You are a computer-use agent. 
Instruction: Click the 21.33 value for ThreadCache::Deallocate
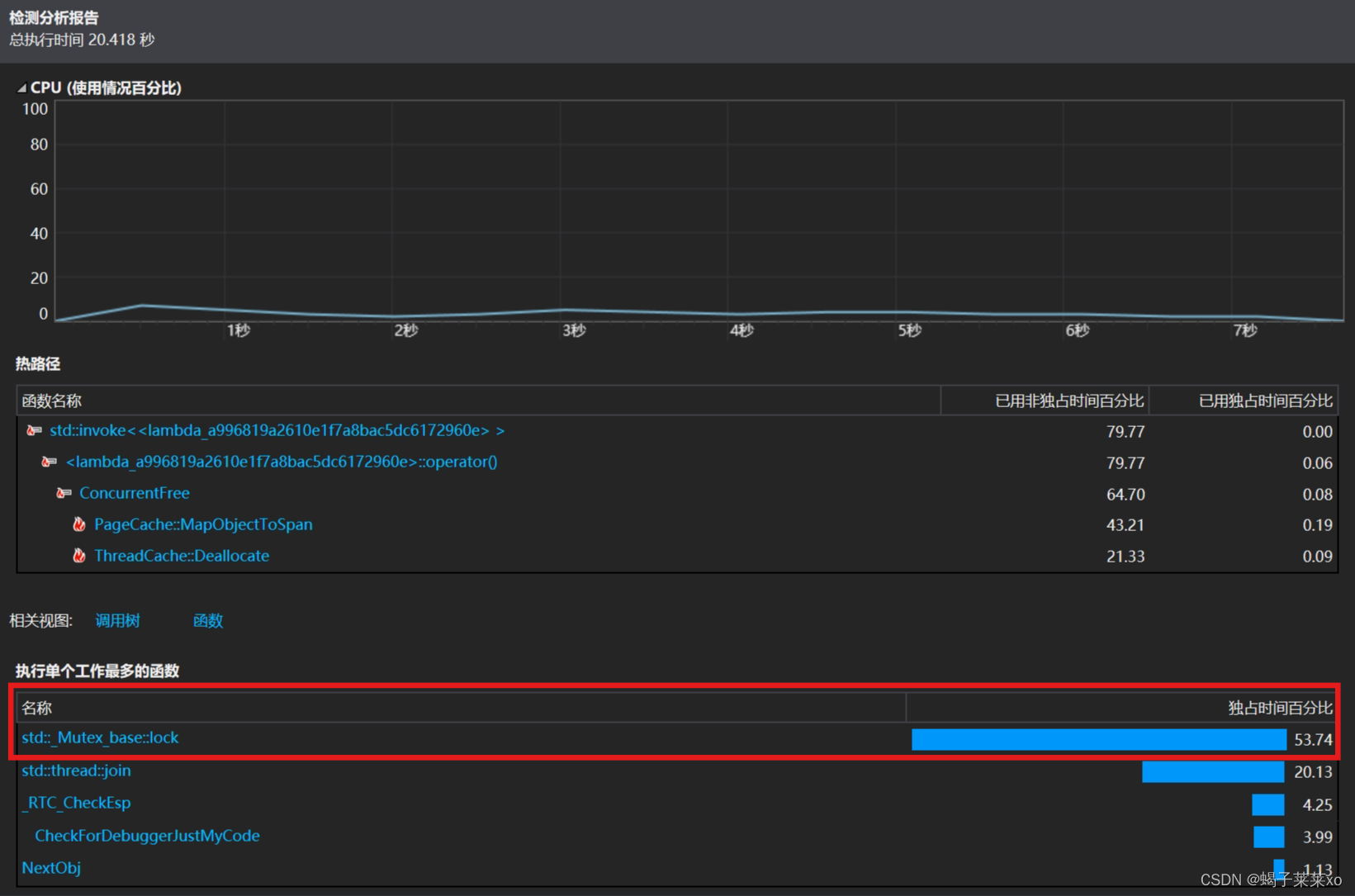coord(1125,556)
